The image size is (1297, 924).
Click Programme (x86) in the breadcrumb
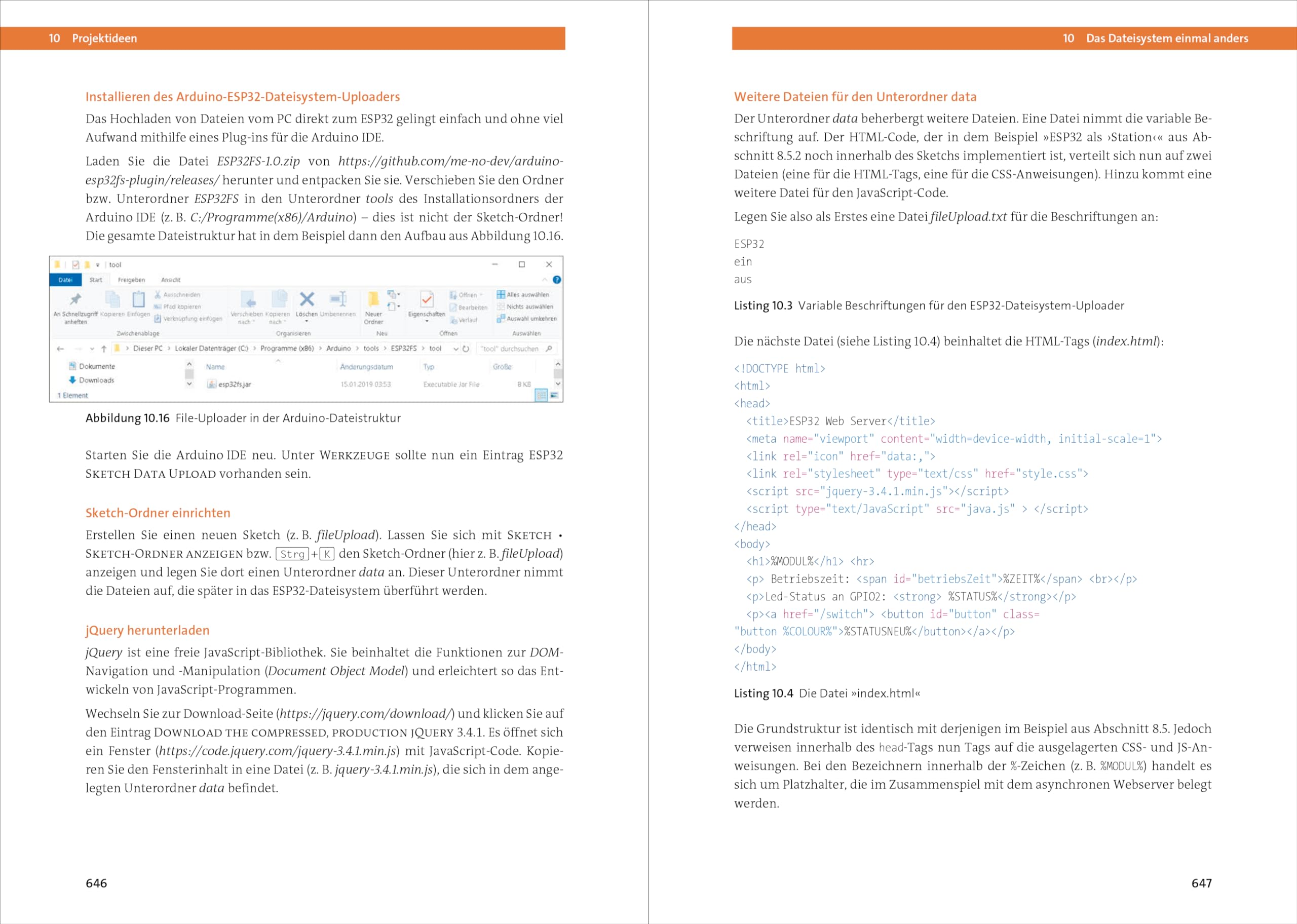287,348
